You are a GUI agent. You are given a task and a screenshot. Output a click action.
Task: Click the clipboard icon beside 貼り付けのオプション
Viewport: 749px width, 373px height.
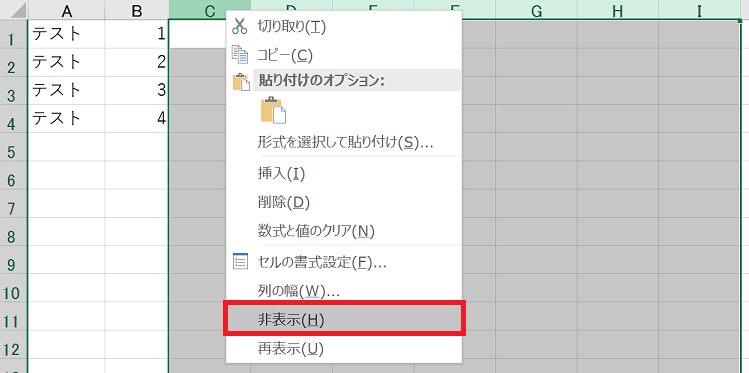(241, 82)
